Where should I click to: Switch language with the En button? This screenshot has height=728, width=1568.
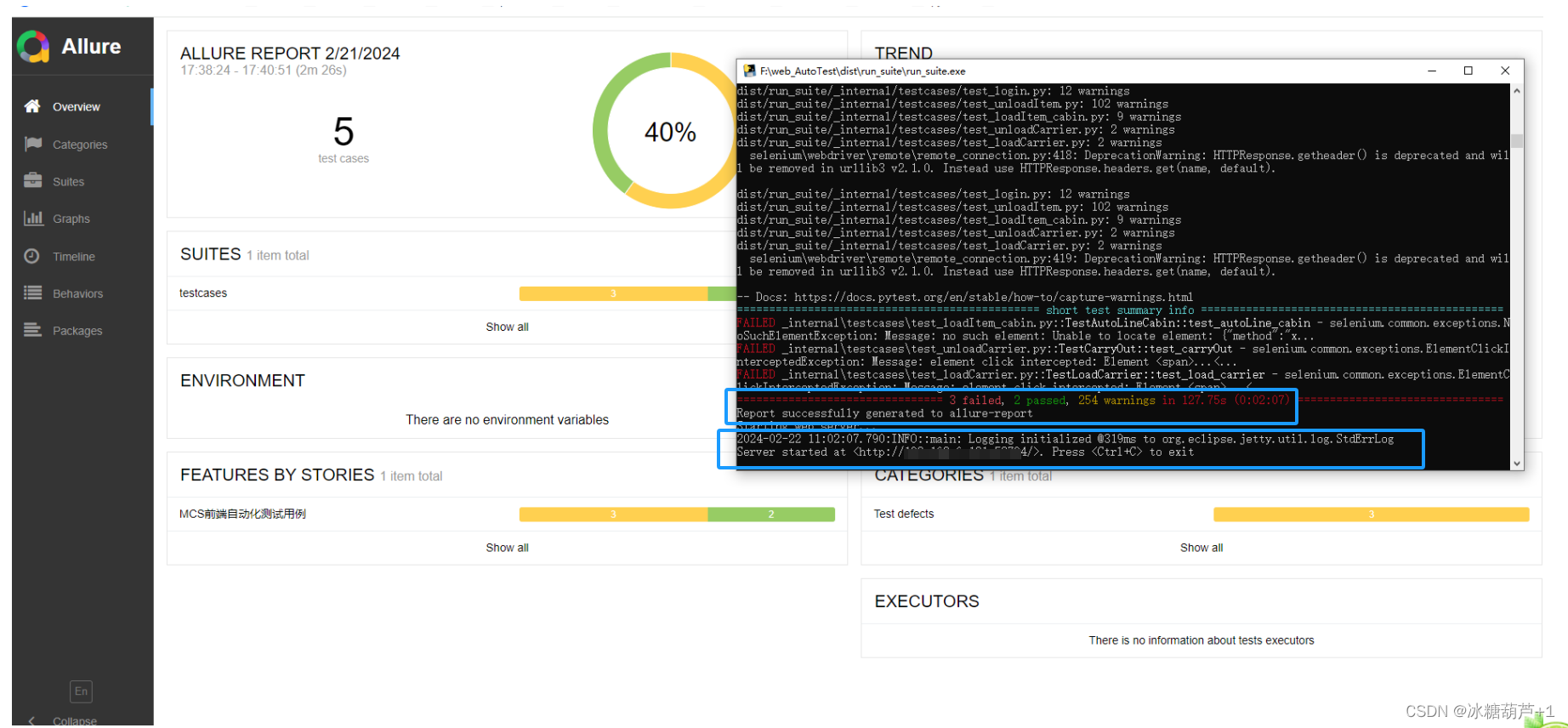81,691
